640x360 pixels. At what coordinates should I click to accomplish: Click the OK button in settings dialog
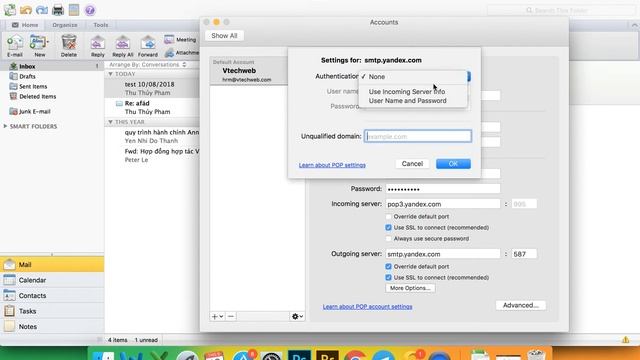(x=453, y=164)
